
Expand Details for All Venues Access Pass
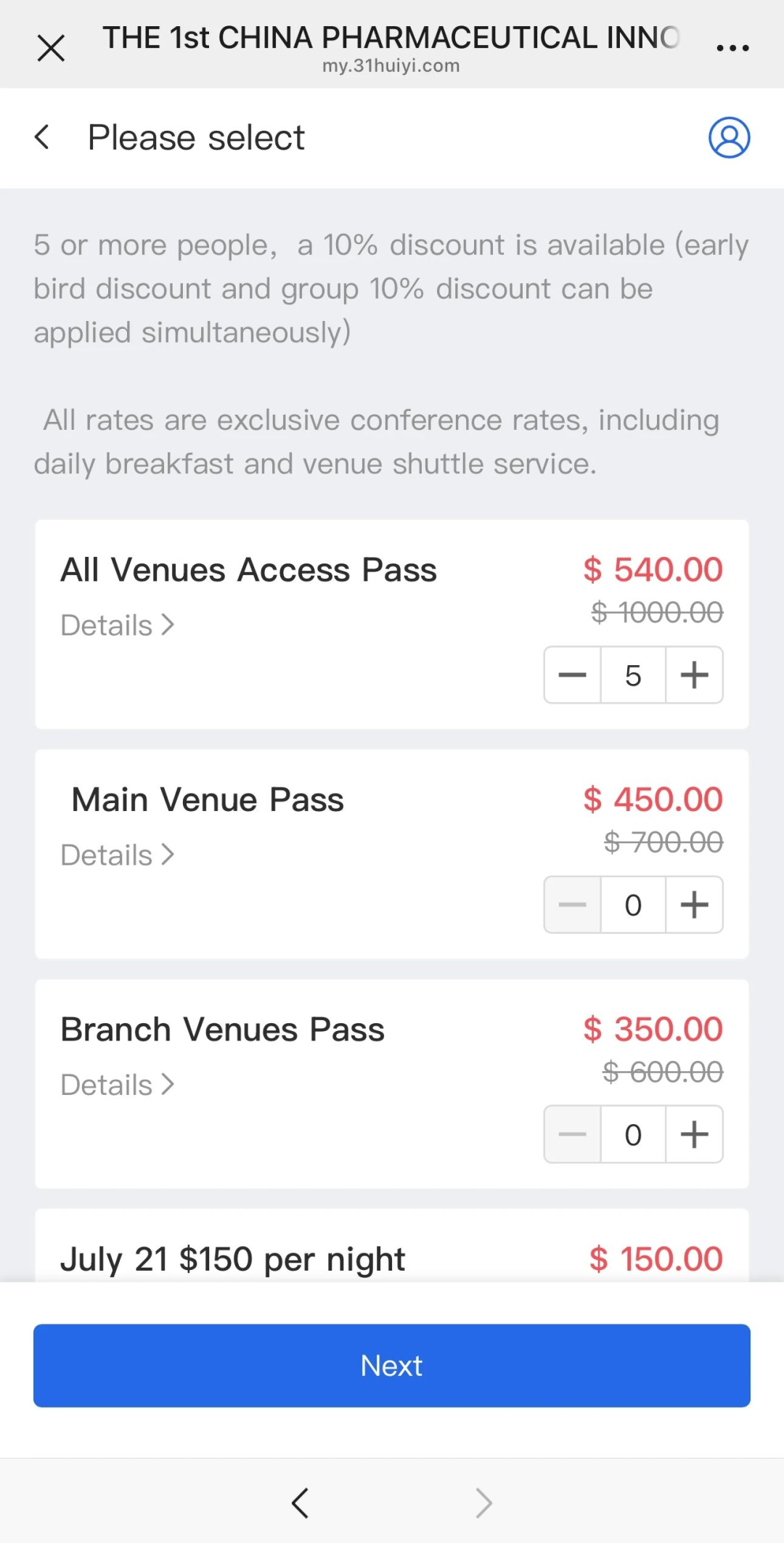[118, 625]
